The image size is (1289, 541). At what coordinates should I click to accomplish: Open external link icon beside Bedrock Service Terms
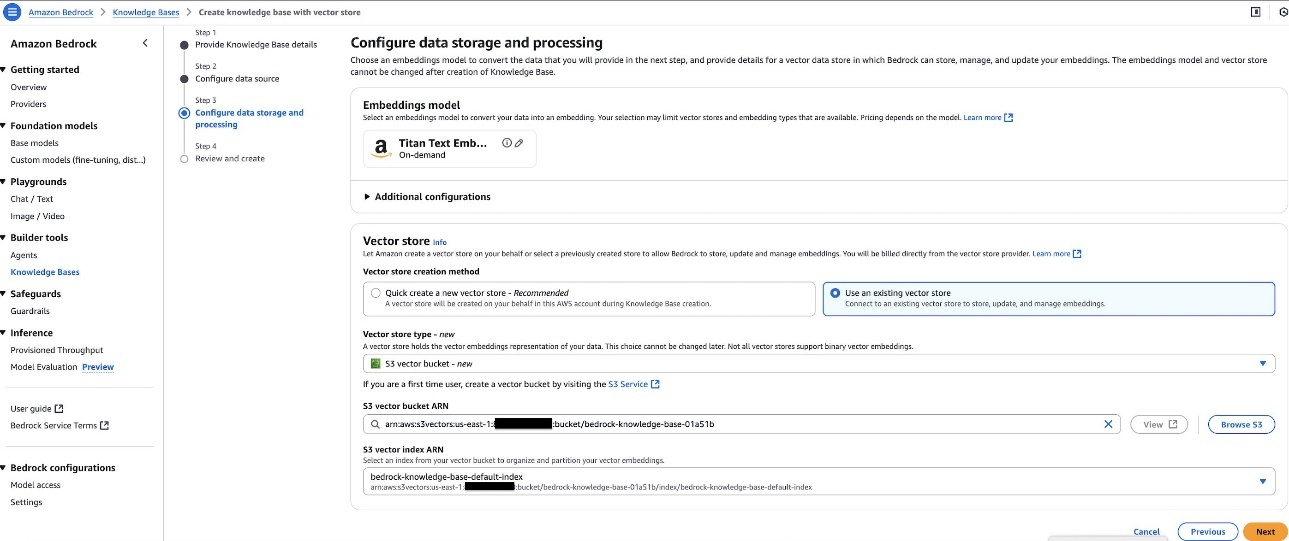point(105,425)
